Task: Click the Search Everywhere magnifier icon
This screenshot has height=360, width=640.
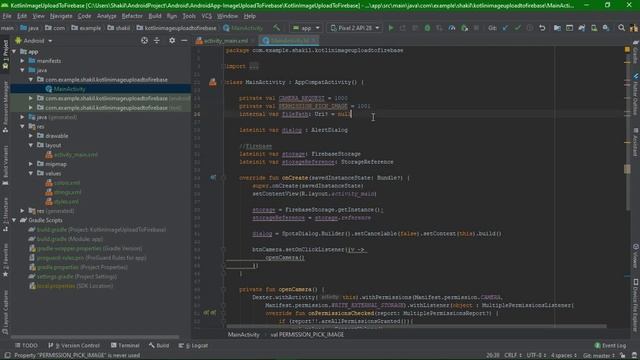Action: point(621,28)
